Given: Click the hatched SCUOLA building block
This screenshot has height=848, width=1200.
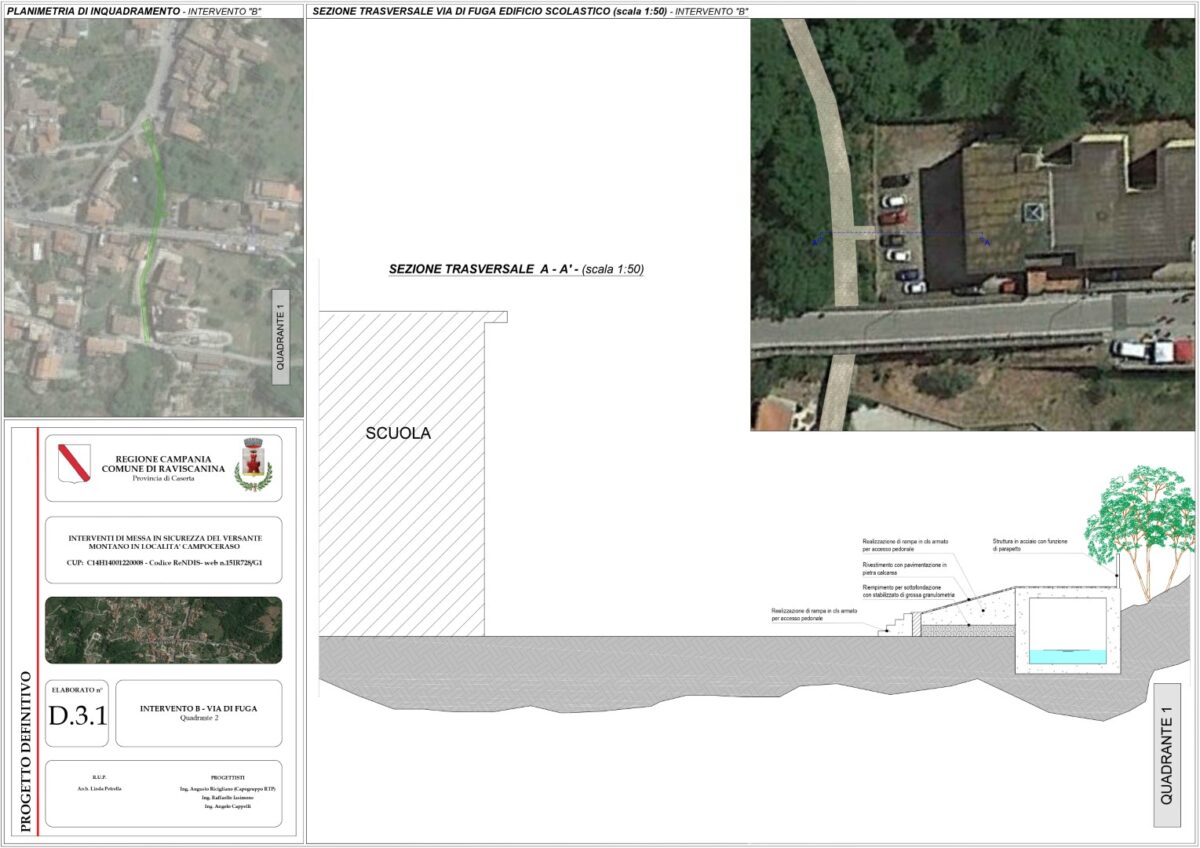Looking at the screenshot, I should 402,470.
